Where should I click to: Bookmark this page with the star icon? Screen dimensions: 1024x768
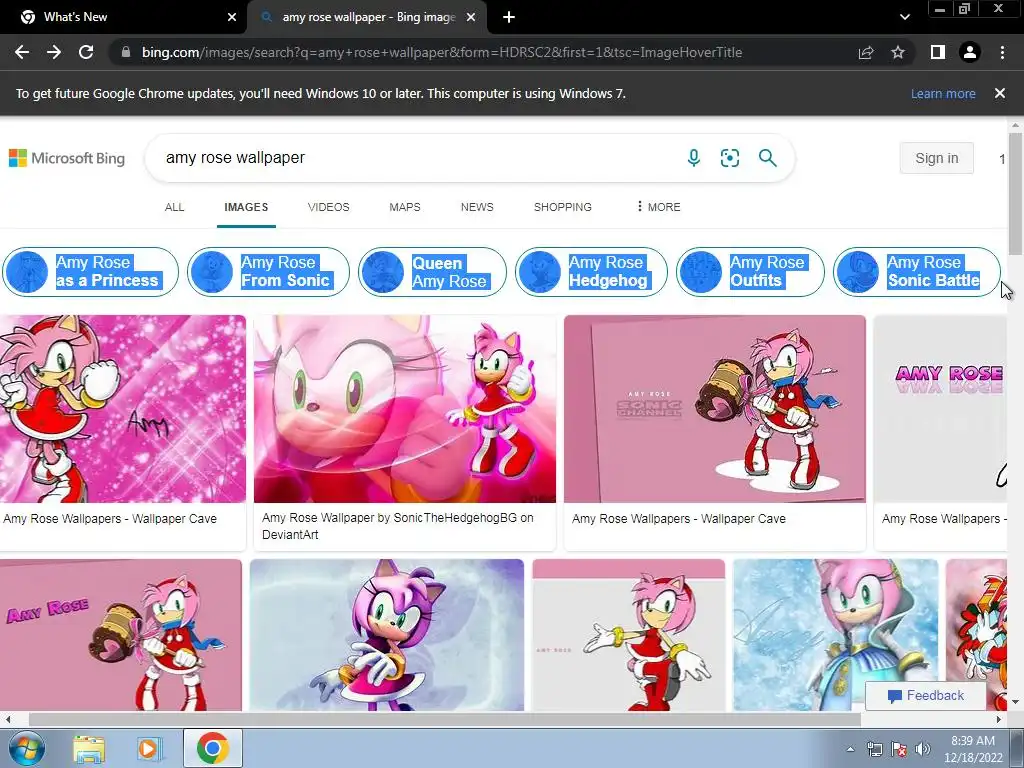[x=898, y=52]
